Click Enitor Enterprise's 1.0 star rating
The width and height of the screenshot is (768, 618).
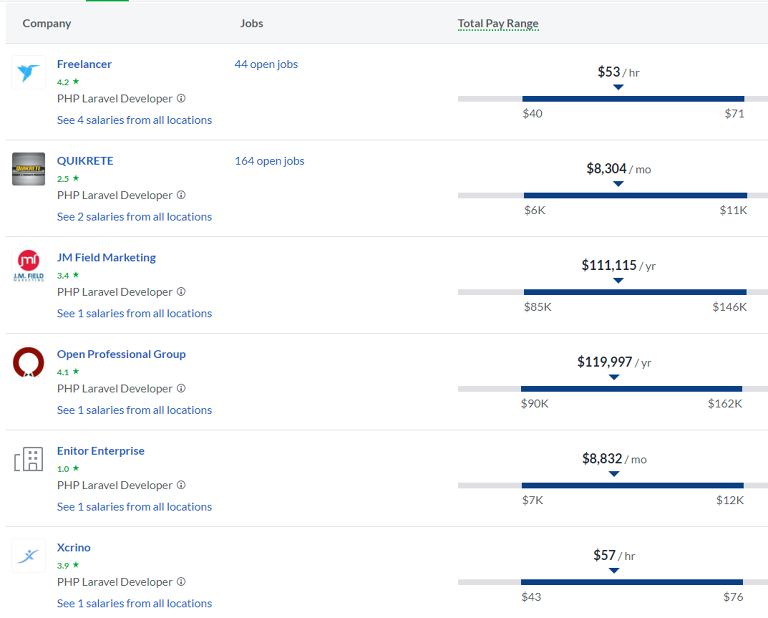[68, 469]
